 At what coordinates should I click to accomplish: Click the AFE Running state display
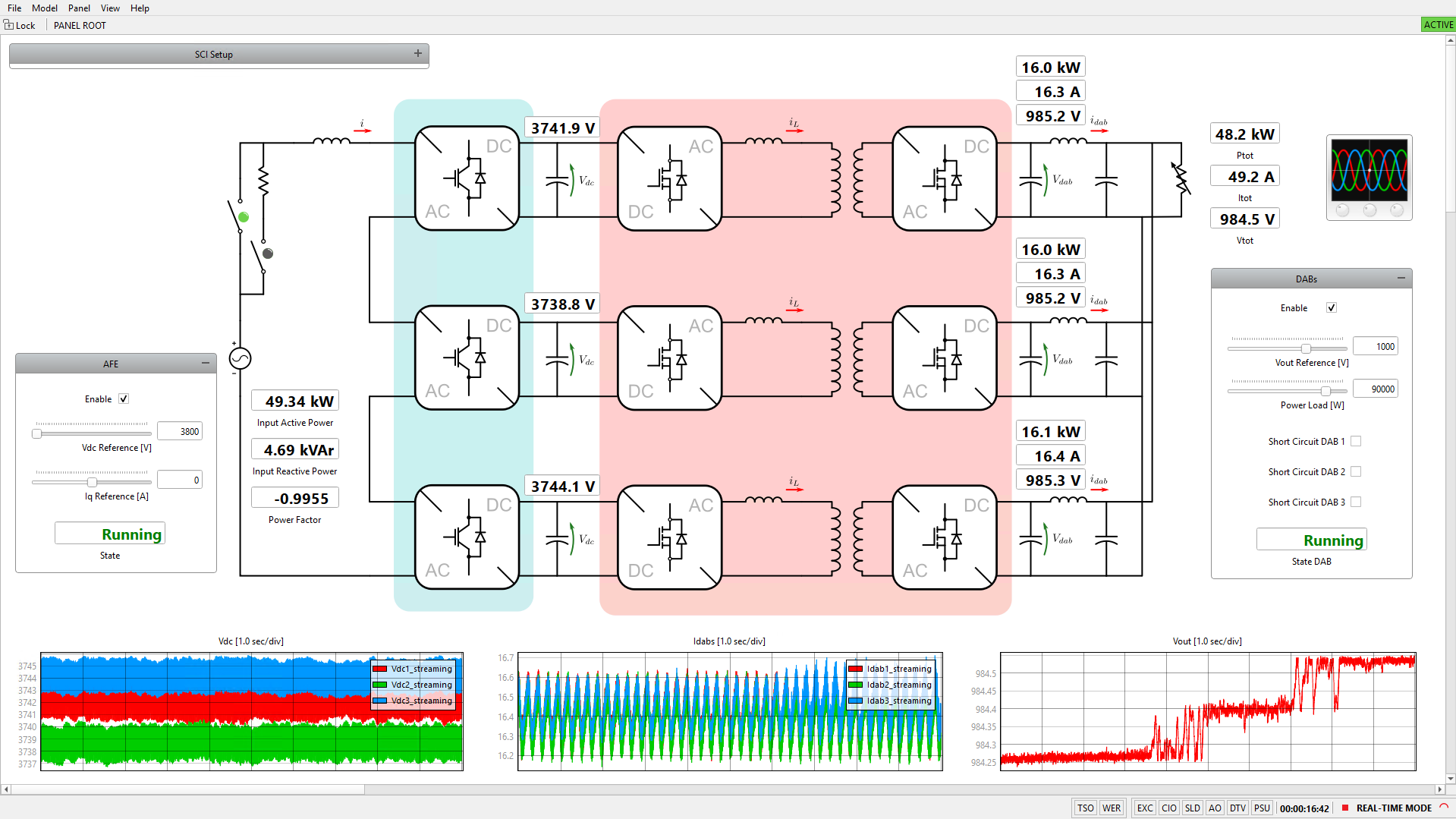coord(110,534)
